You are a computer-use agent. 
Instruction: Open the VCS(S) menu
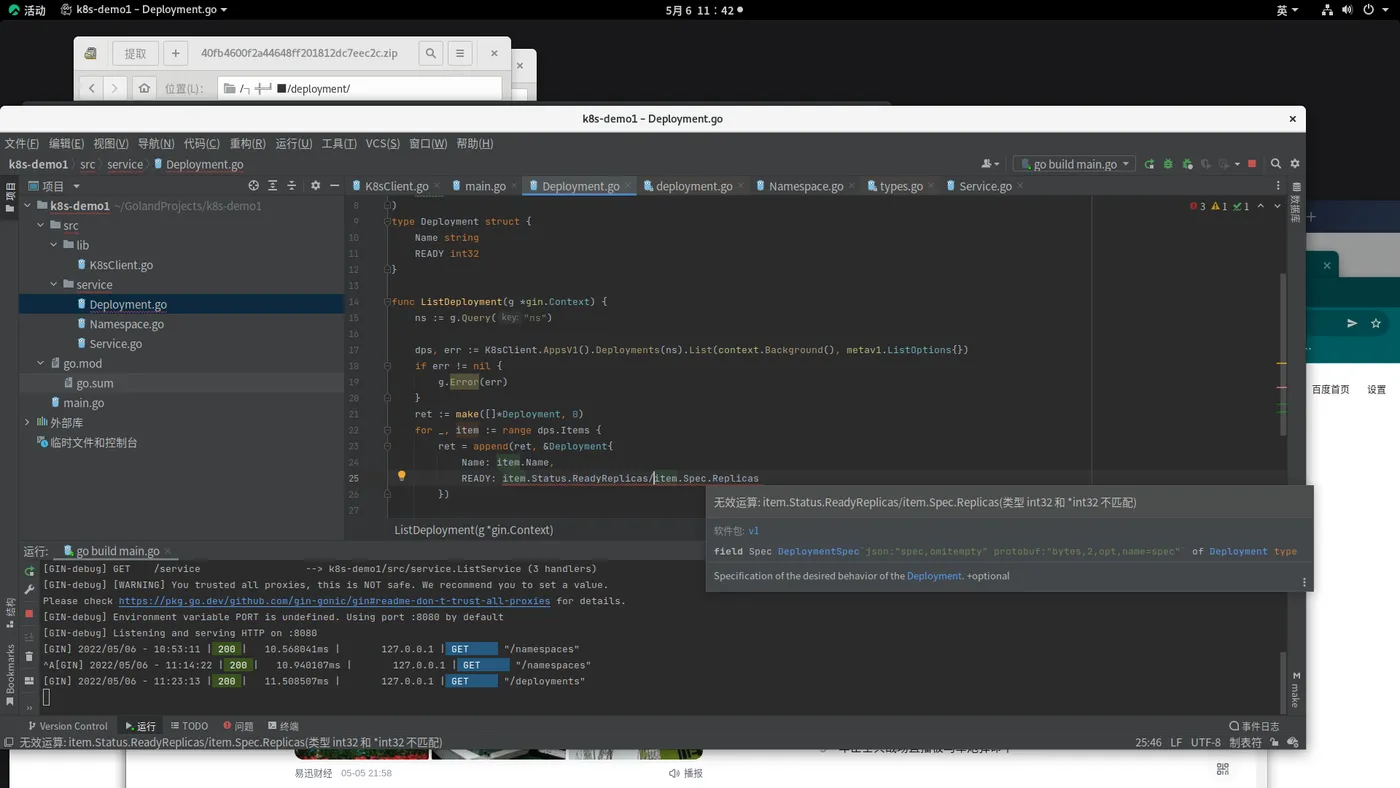pyautogui.click(x=383, y=144)
